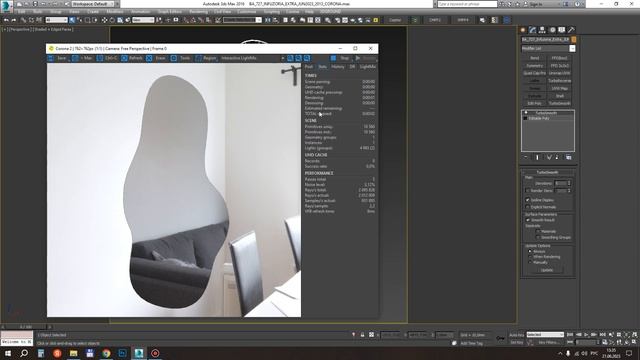Click the Selected key filter dropdown
Image resolution: width=640 pixels, height=360 pixels.
click(x=545, y=335)
